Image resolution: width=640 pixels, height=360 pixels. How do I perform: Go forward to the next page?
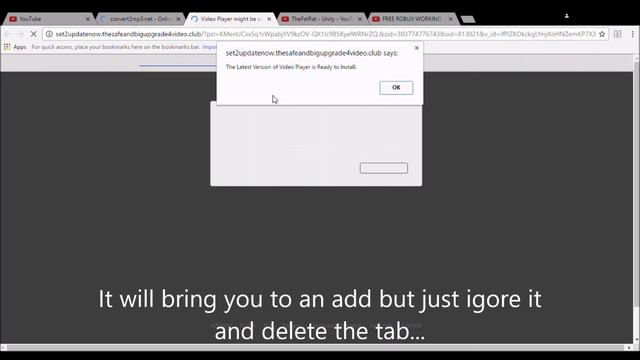coord(20,34)
